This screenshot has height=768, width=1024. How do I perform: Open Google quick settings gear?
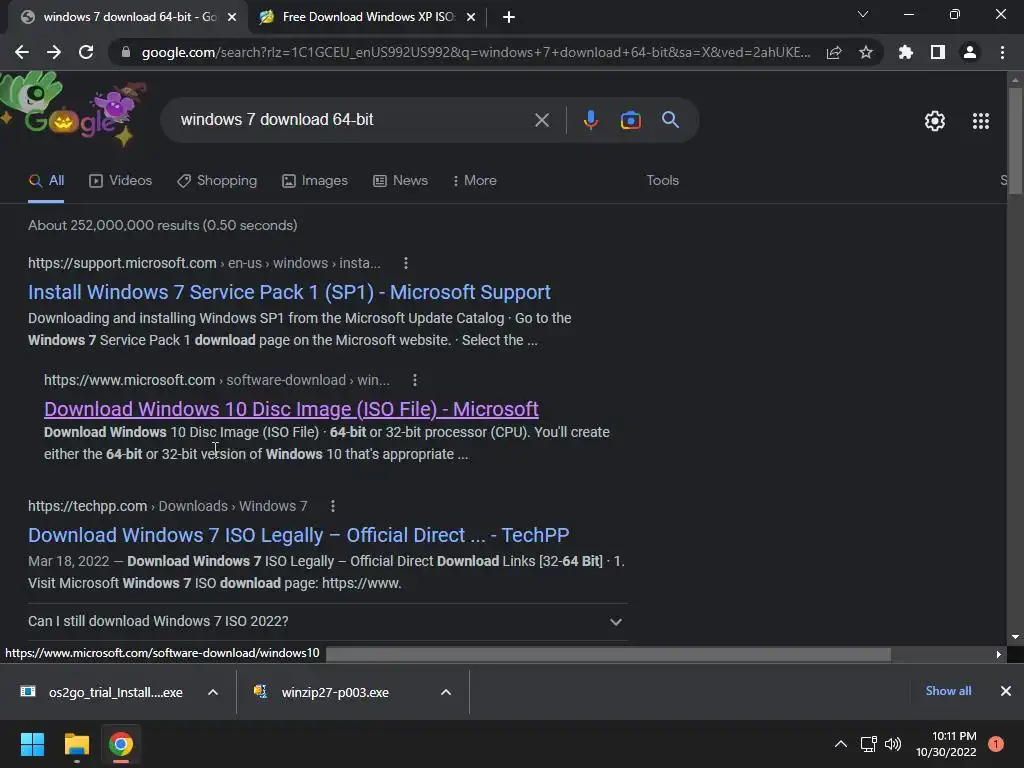[935, 121]
